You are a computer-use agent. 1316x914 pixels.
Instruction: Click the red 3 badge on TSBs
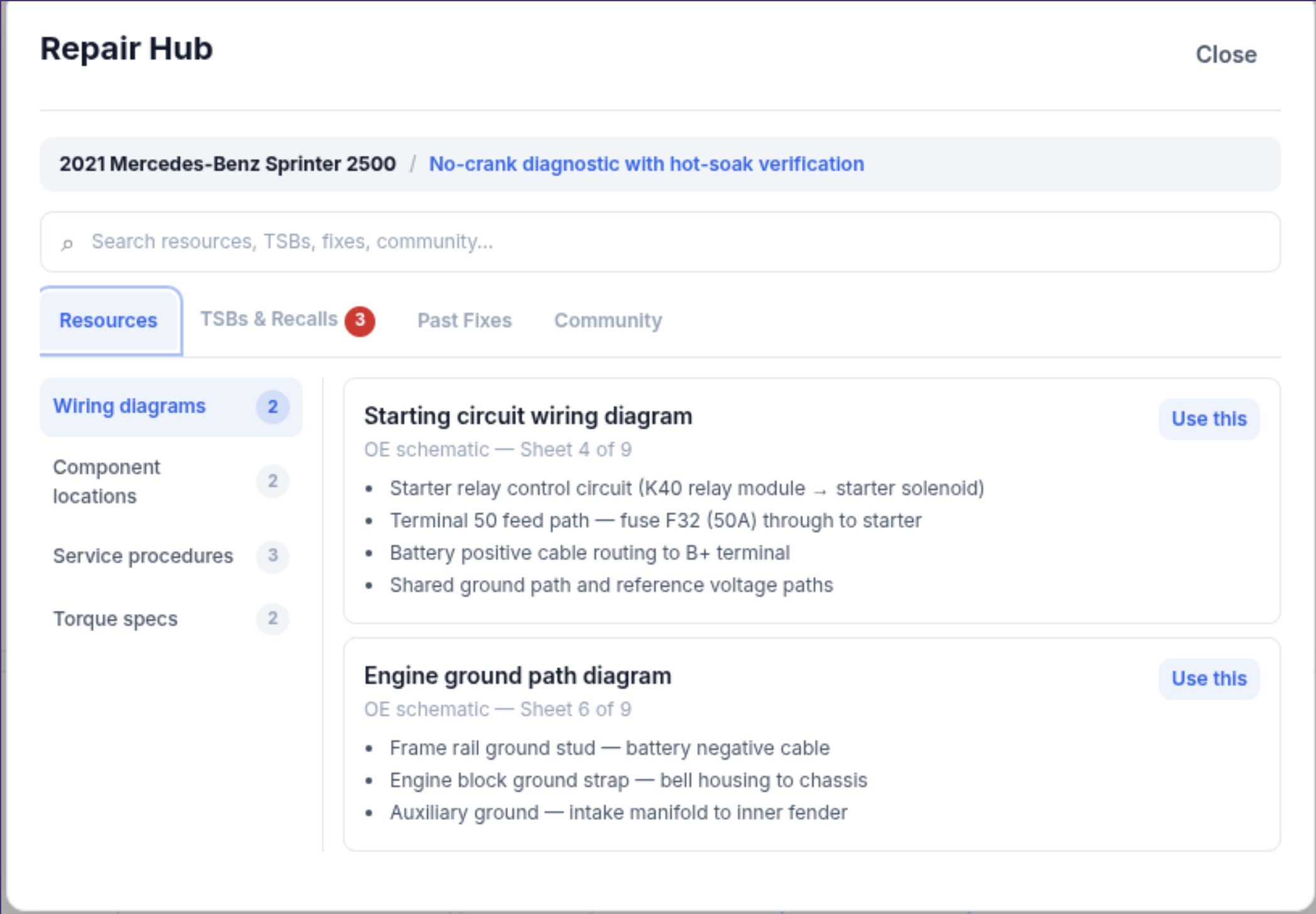tap(360, 321)
